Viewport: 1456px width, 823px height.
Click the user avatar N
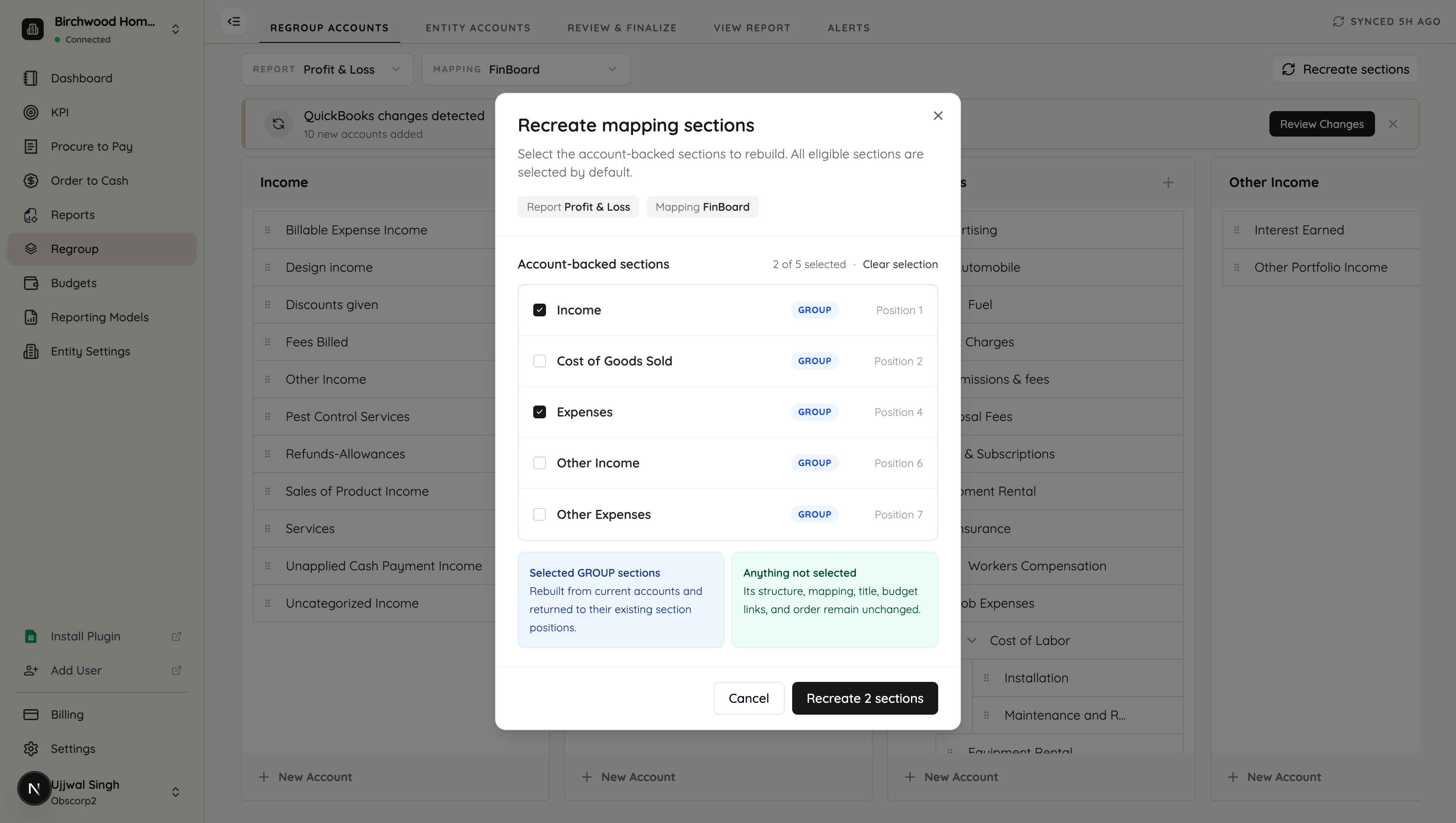34,788
